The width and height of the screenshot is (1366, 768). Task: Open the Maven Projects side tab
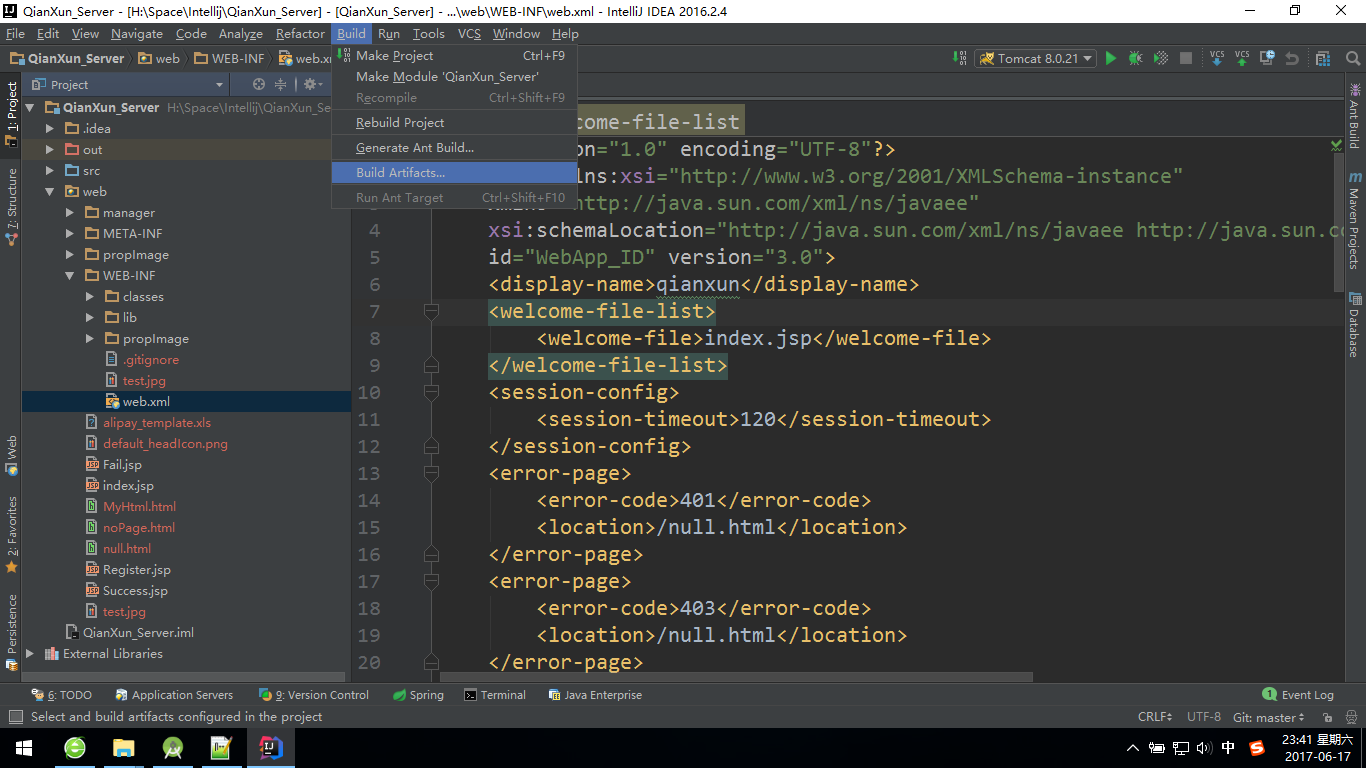(x=1355, y=221)
